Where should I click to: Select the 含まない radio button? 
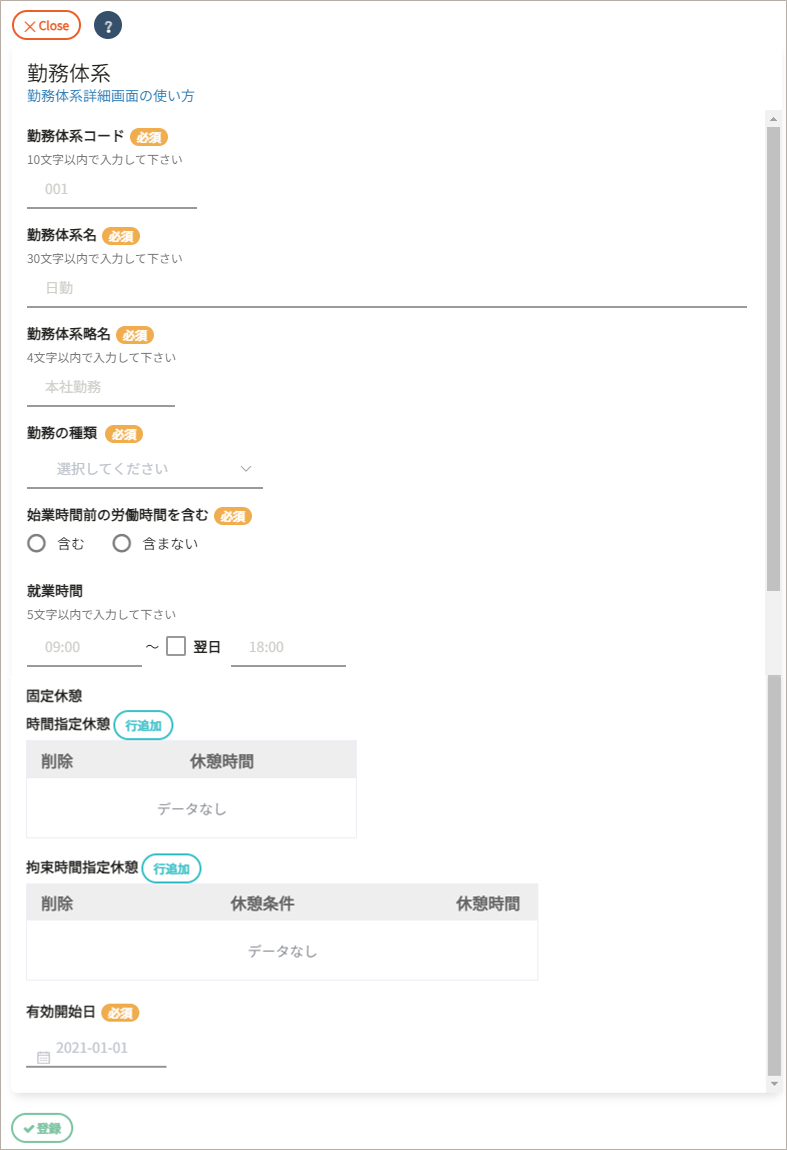(122, 544)
